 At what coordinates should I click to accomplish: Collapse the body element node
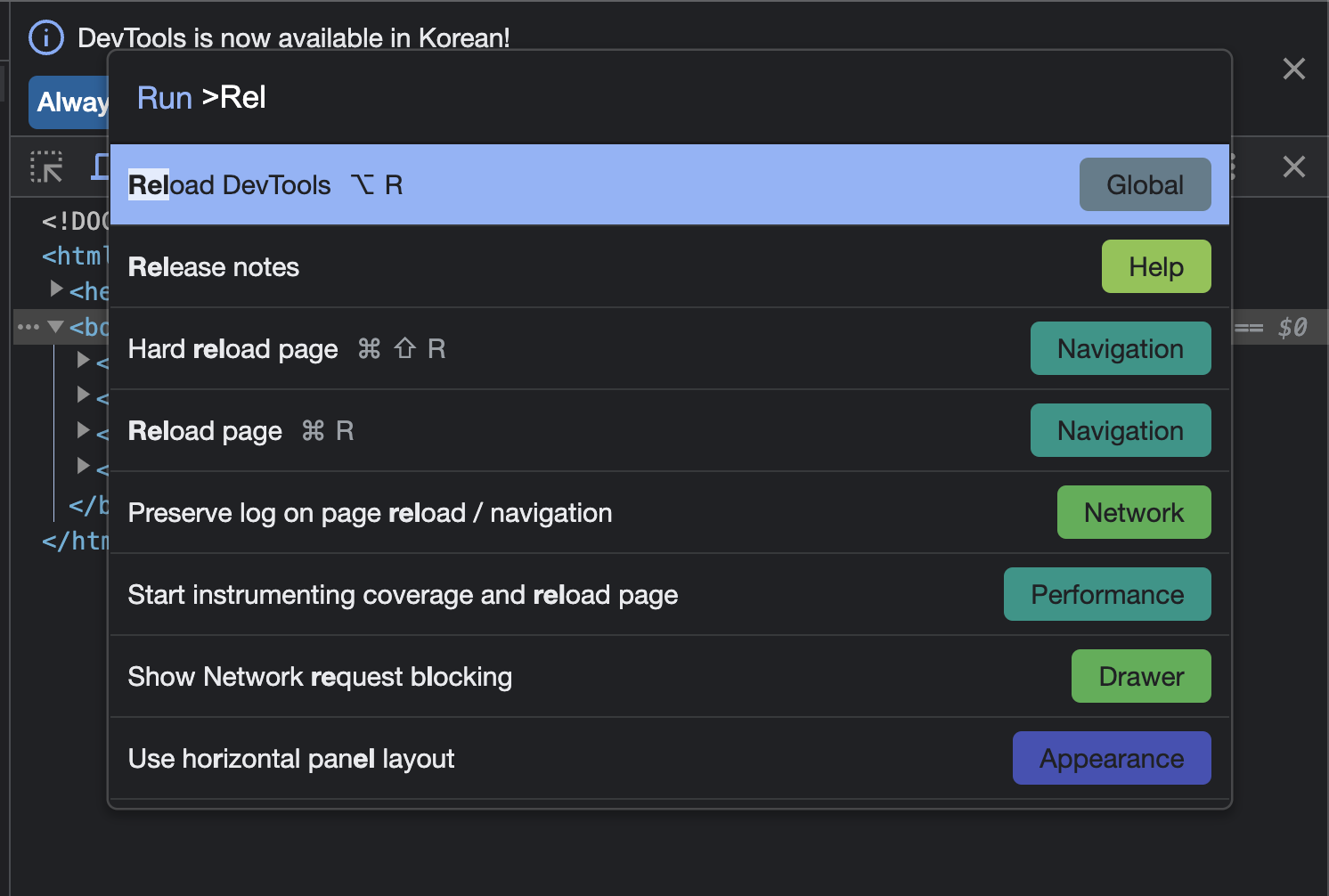pyautogui.click(x=56, y=326)
